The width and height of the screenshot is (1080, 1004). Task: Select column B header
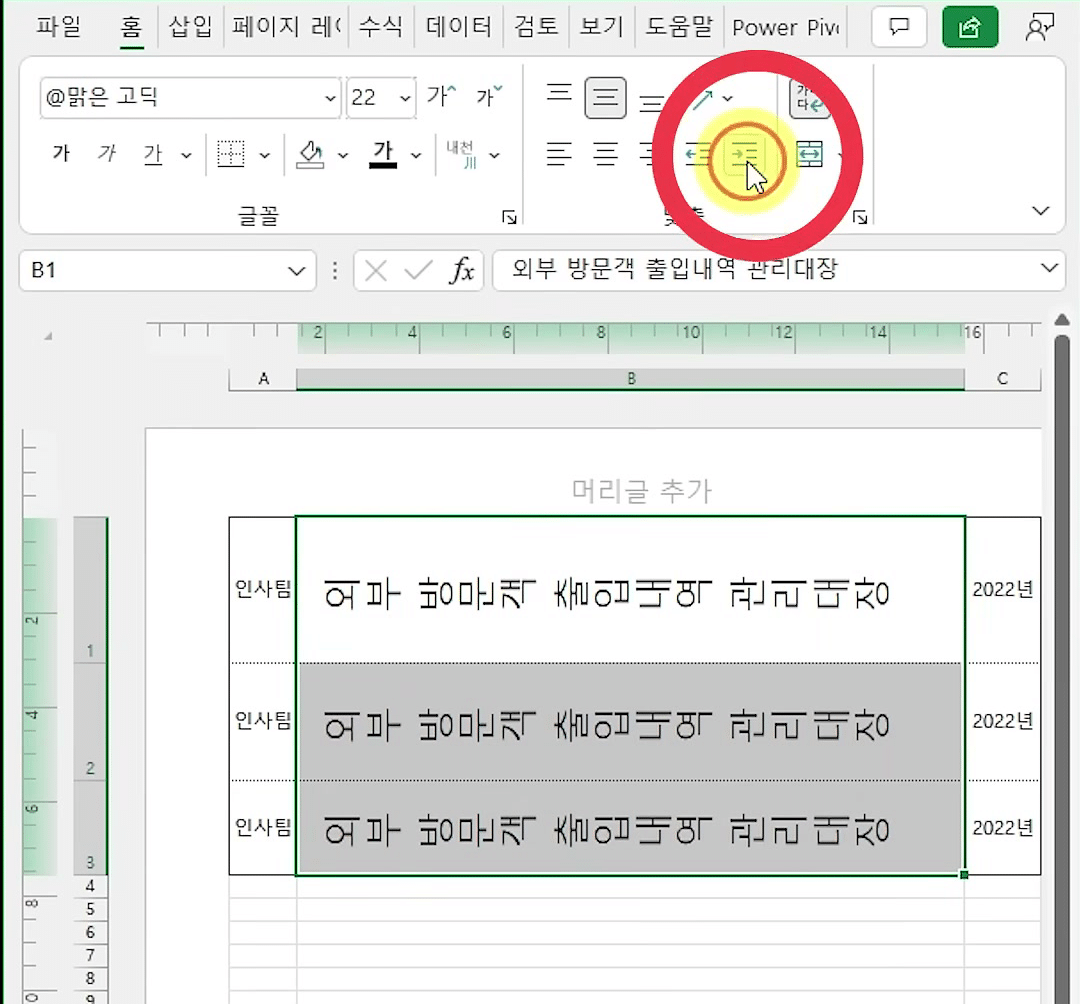(x=631, y=379)
